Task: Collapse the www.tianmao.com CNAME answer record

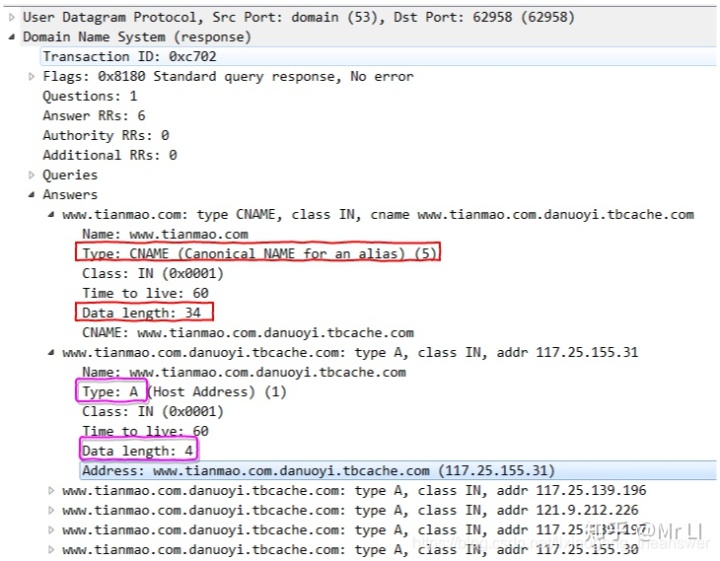Action: (x=51, y=215)
